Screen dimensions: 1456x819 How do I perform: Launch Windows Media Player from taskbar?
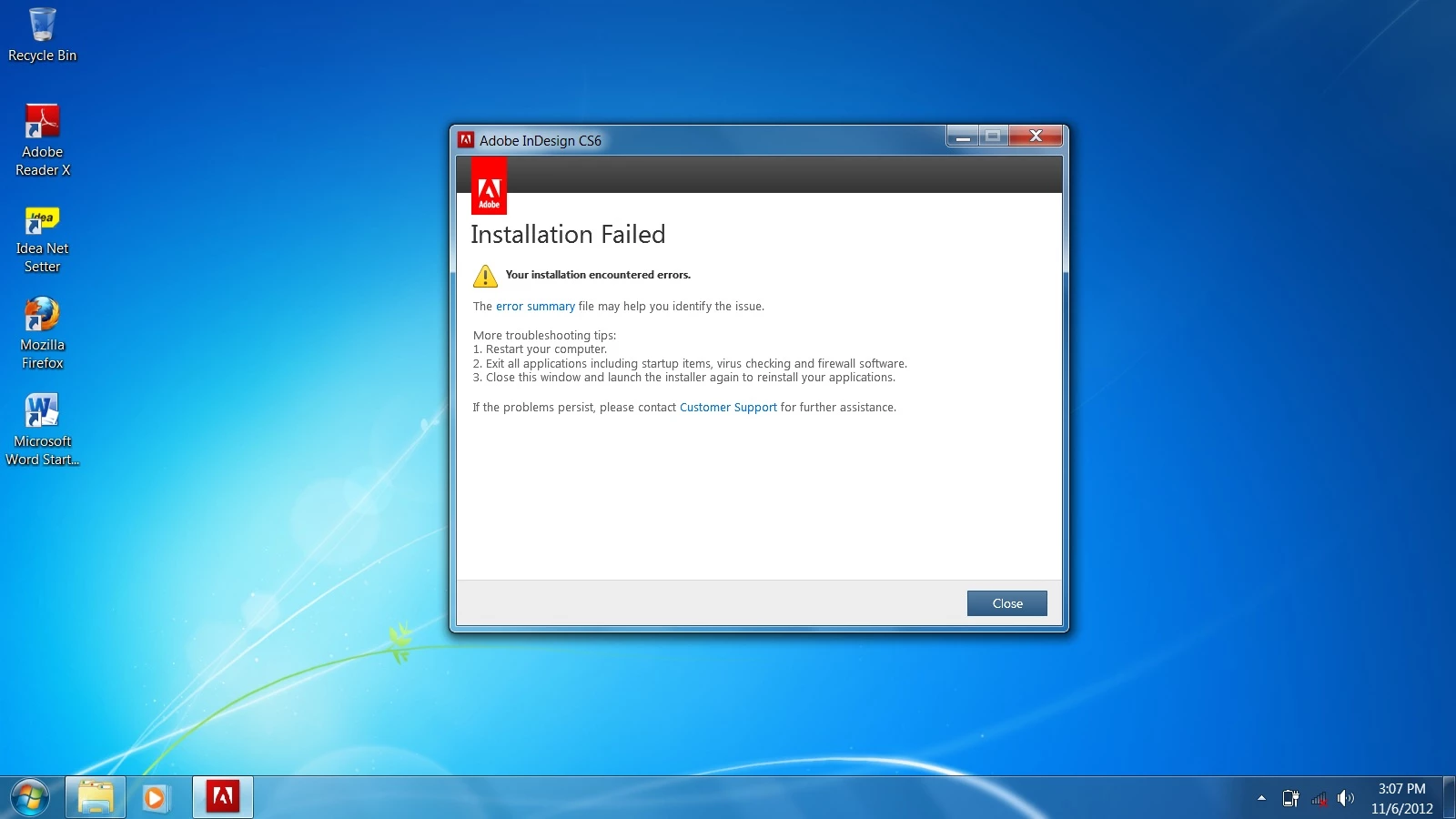coord(155,798)
